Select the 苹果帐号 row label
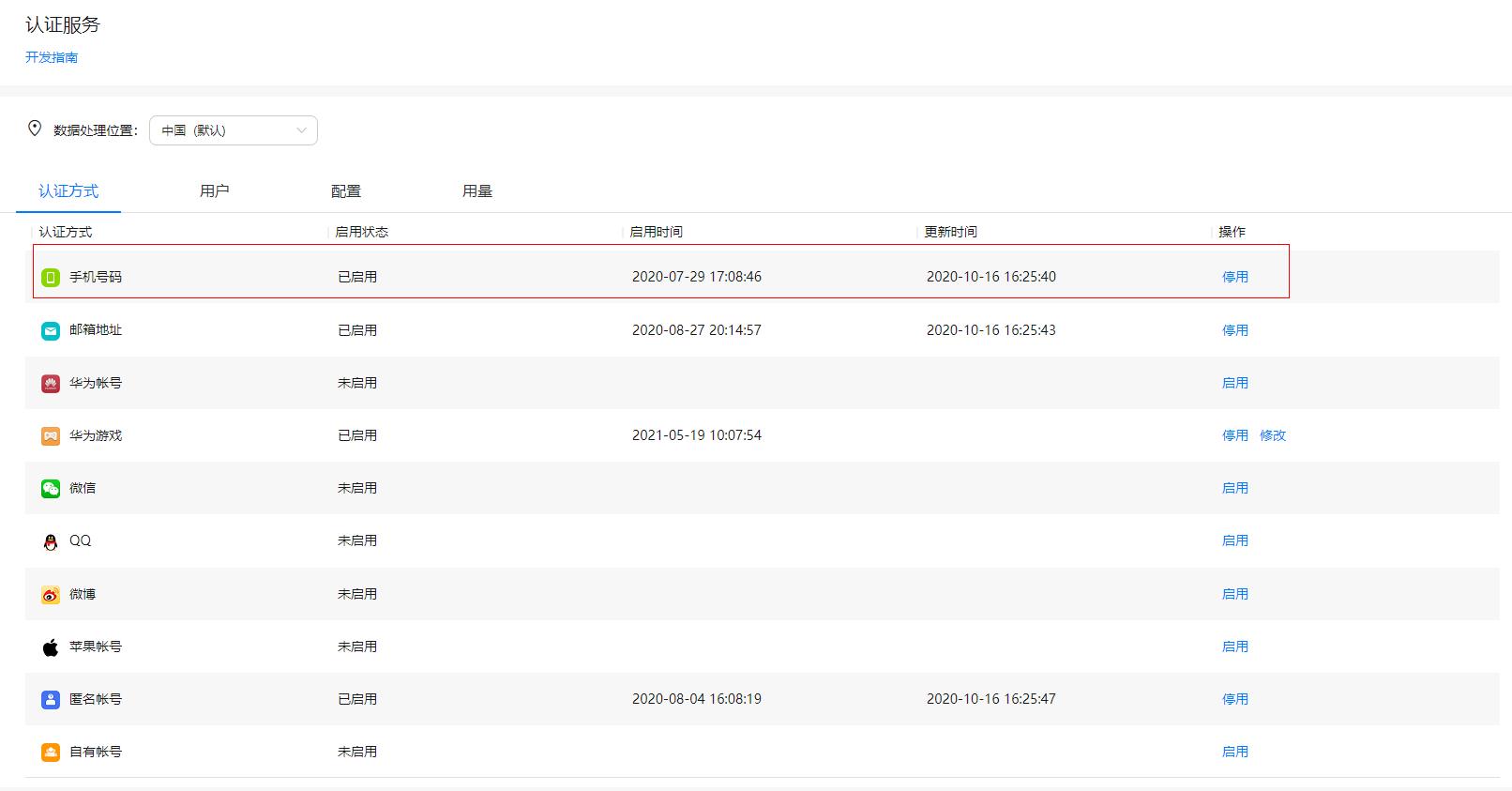The image size is (1512, 791). [96, 646]
